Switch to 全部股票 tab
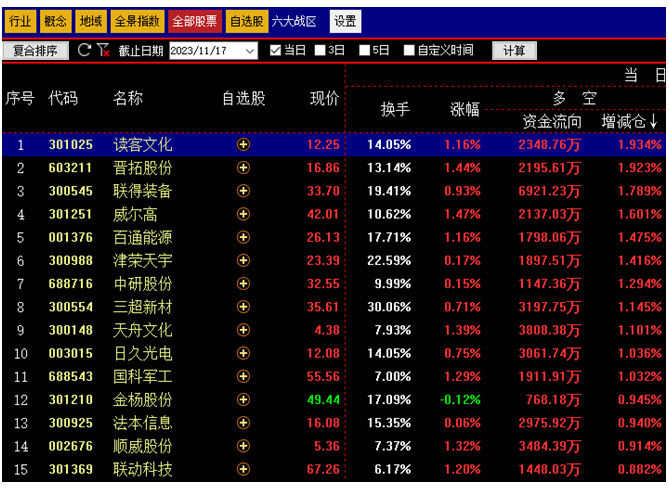Screen dimensions: 669x489 (x=195, y=21)
